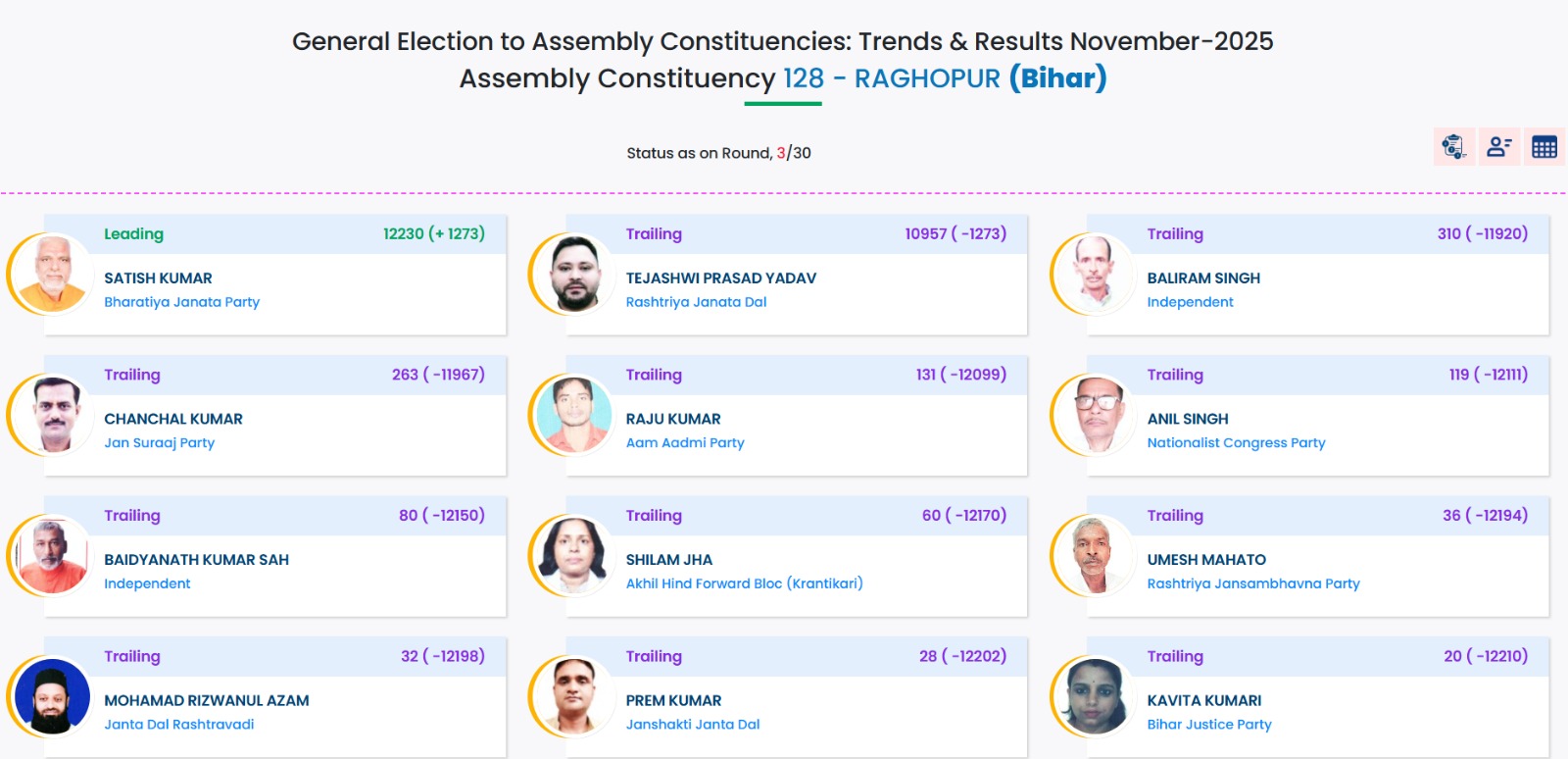Screen dimensions: 1568x759
Task: Click the round status 3/30 text
Action: coord(794,153)
